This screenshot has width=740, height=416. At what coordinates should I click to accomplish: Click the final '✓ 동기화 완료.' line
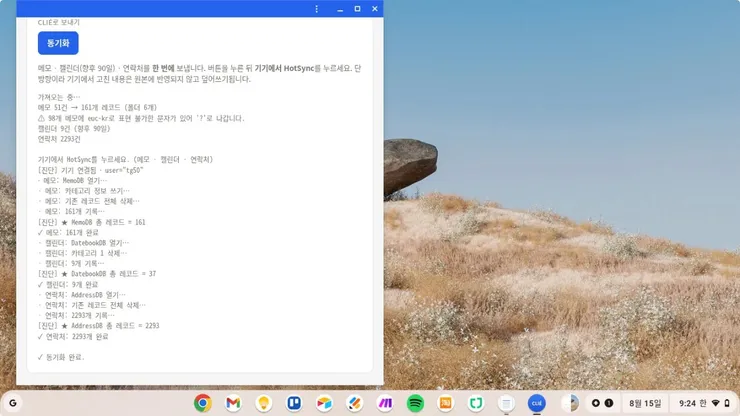61,357
